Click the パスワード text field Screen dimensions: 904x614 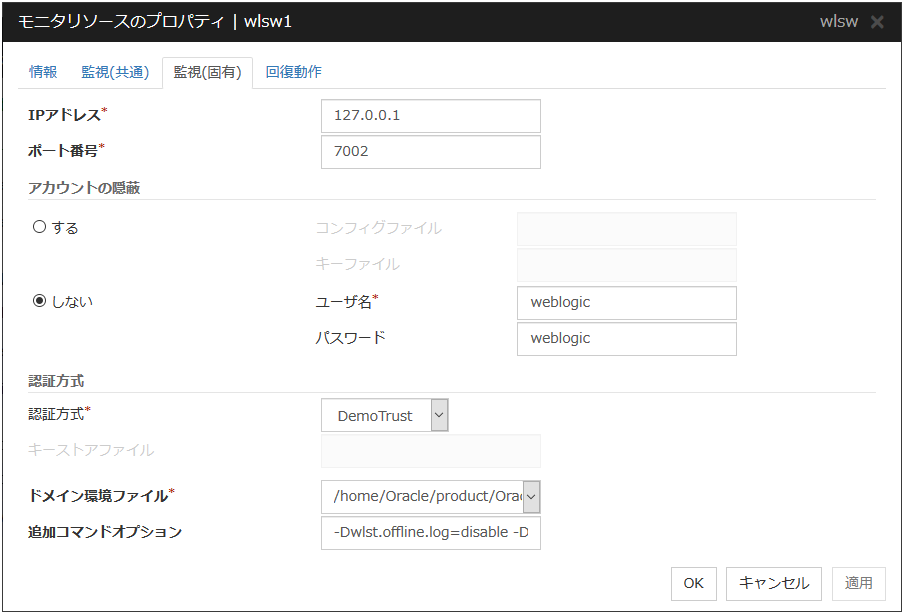coord(626,339)
